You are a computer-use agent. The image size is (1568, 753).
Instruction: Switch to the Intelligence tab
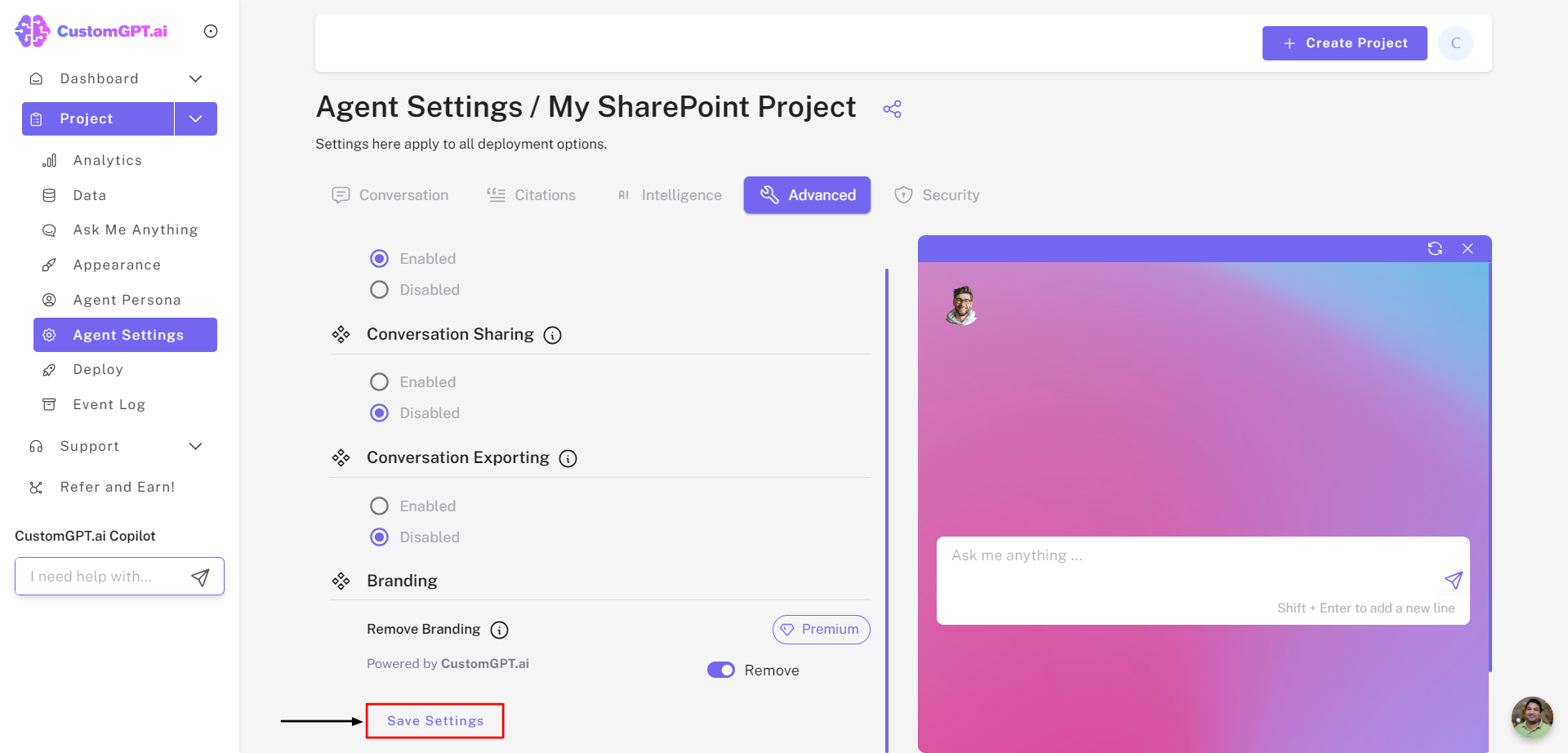(670, 195)
